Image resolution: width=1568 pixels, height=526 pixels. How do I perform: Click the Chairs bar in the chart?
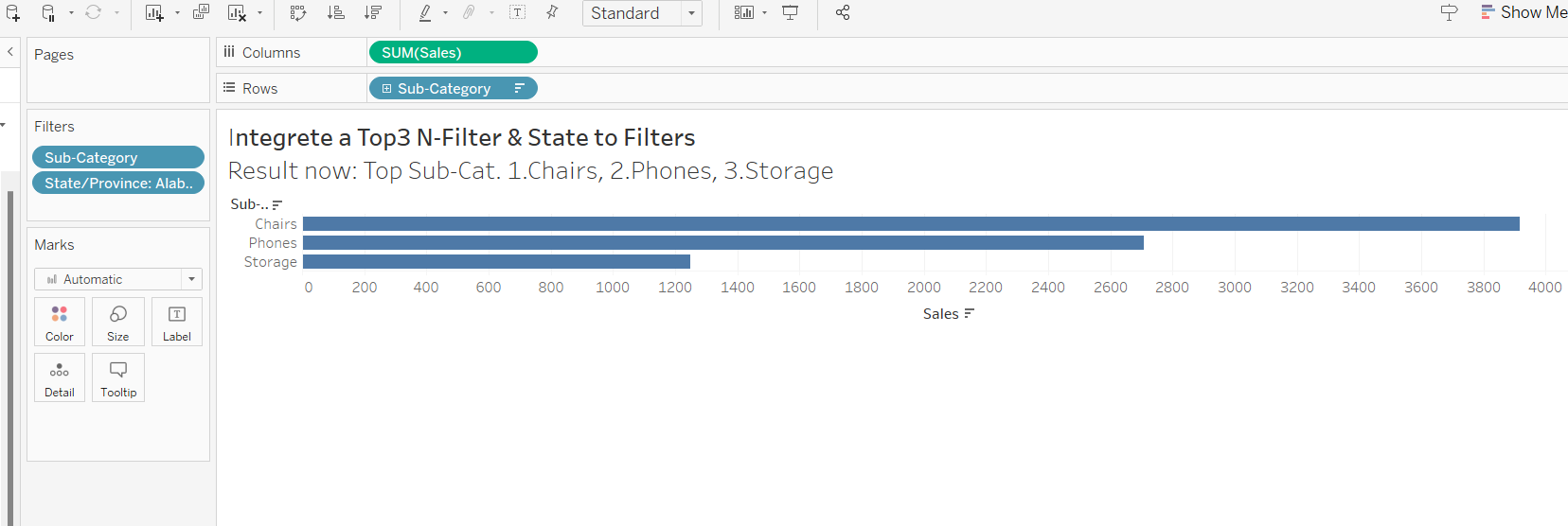point(909,224)
